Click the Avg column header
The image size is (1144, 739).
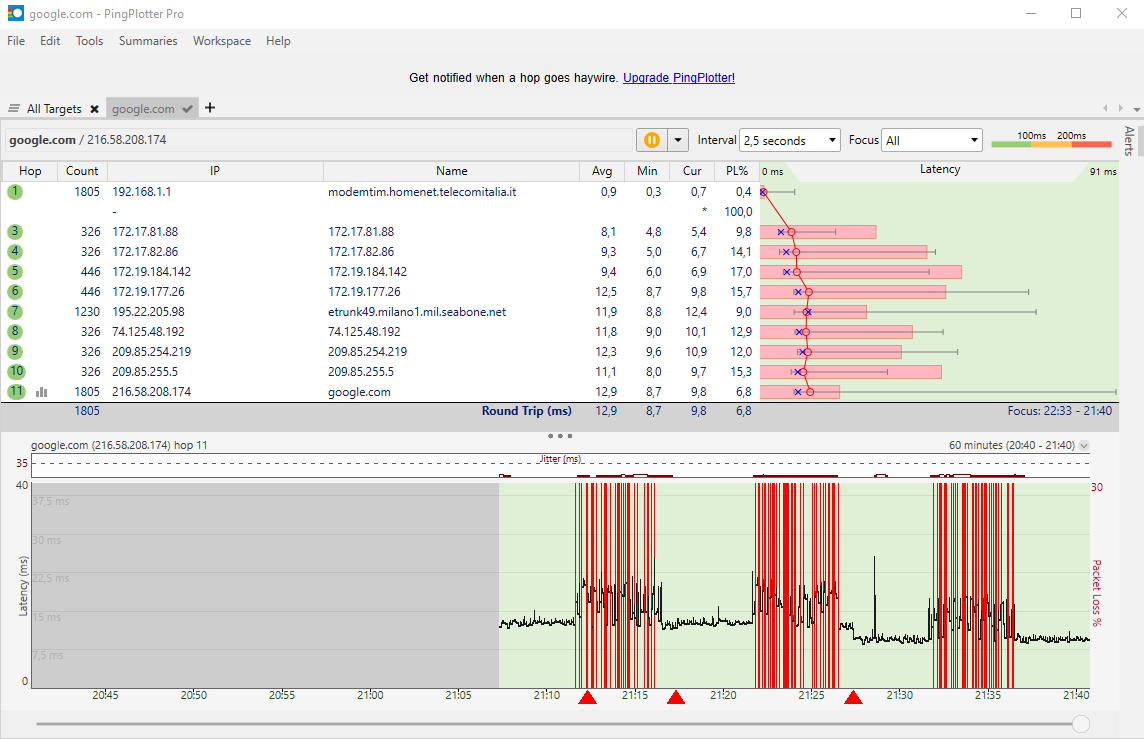point(602,171)
